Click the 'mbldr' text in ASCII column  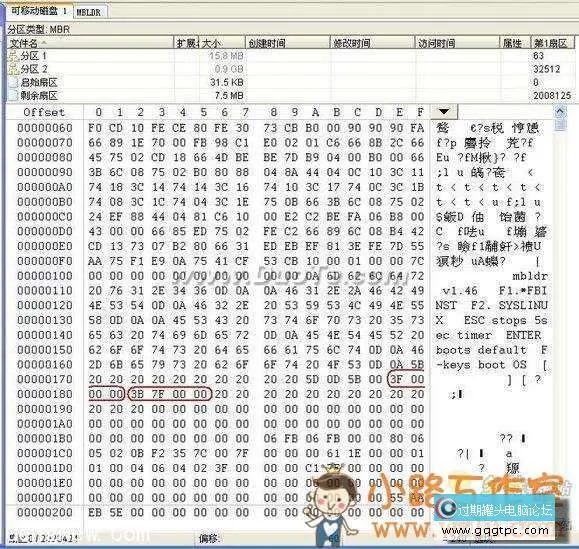click(x=530, y=276)
